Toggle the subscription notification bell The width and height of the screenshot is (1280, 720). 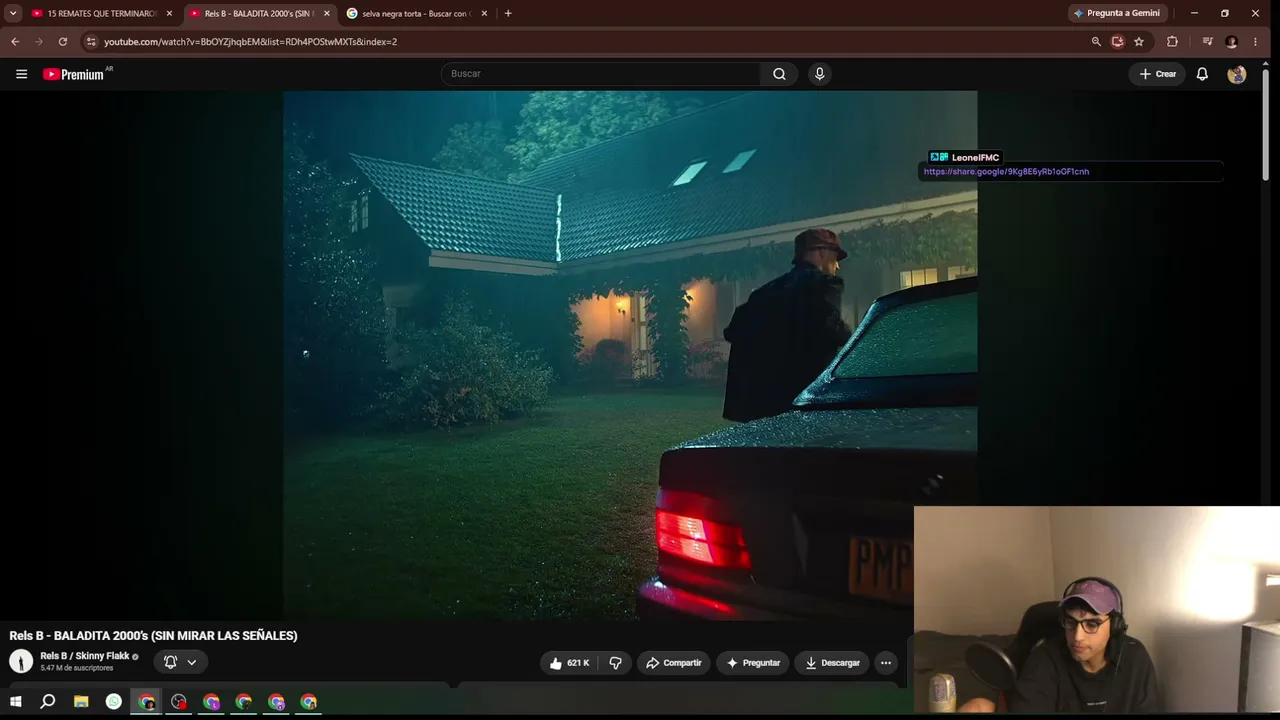tap(170, 662)
